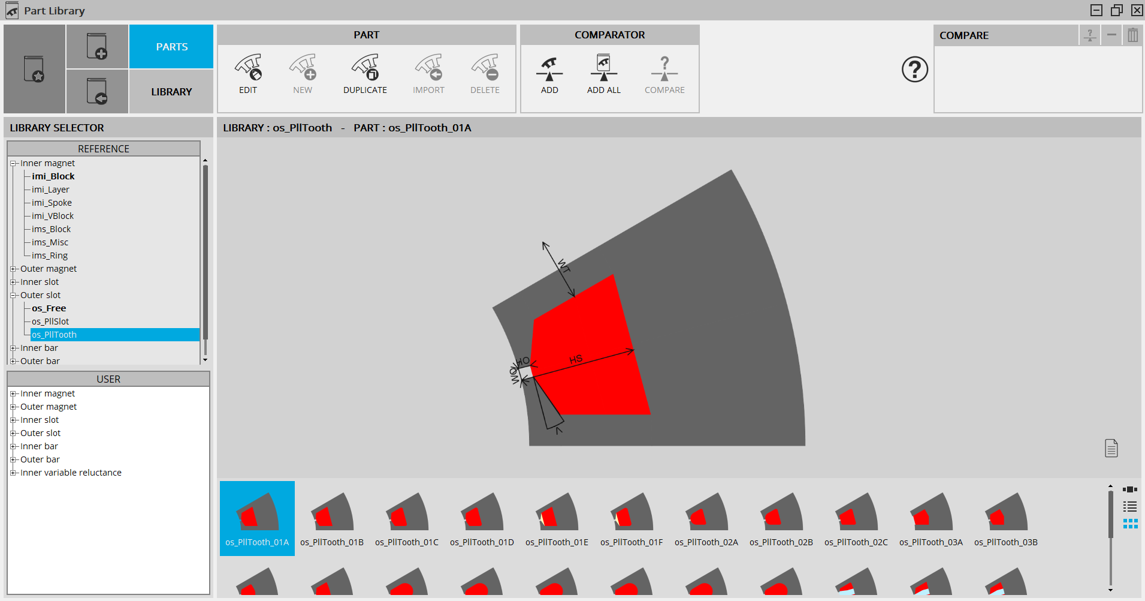This screenshot has width=1145, height=601.
Task: Click the import library icon with arrow
Action: pos(97,92)
